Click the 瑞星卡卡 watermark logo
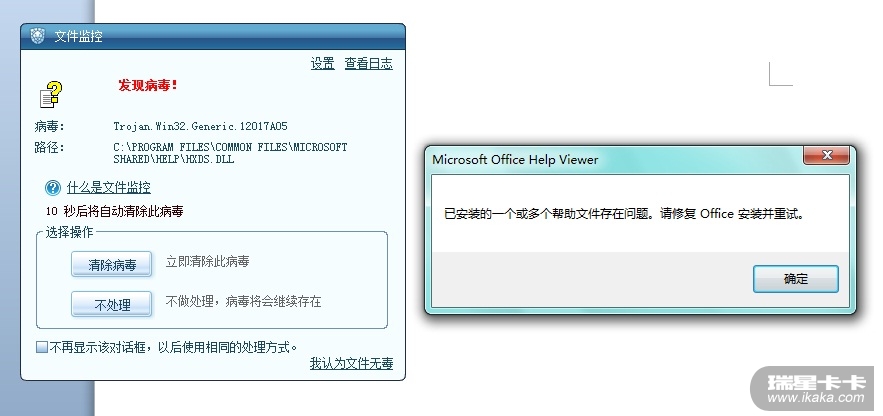 pyautogui.click(x=812, y=383)
